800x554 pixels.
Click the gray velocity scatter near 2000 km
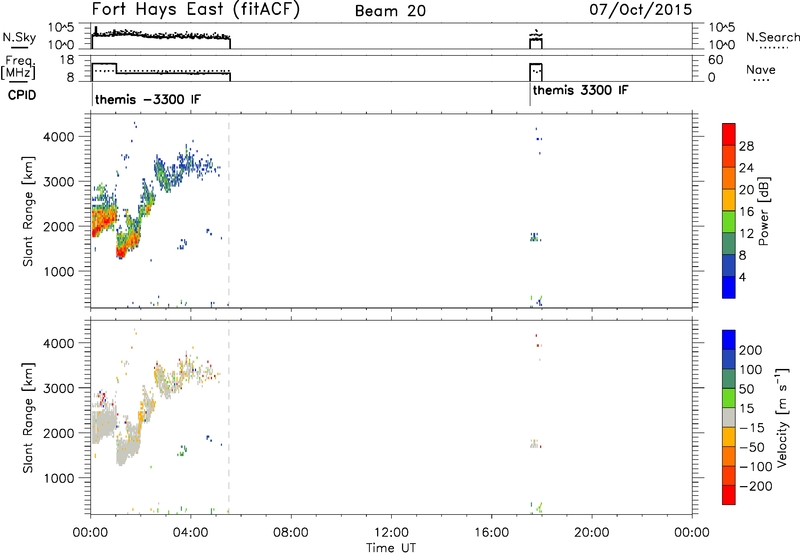tap(105, 422)
